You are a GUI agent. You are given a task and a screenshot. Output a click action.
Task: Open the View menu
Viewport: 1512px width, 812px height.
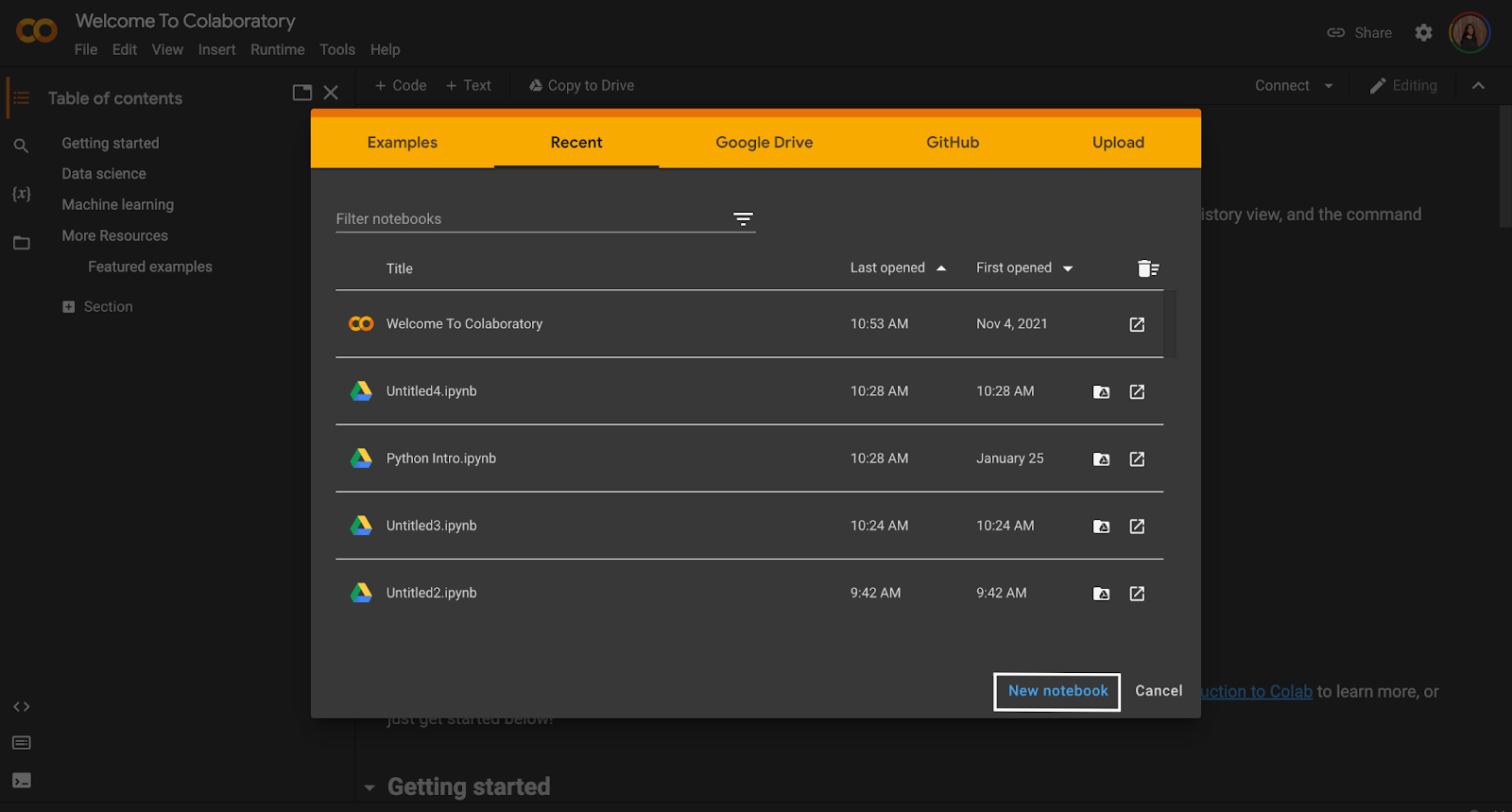pyautogui.click(x=167, y=50)
